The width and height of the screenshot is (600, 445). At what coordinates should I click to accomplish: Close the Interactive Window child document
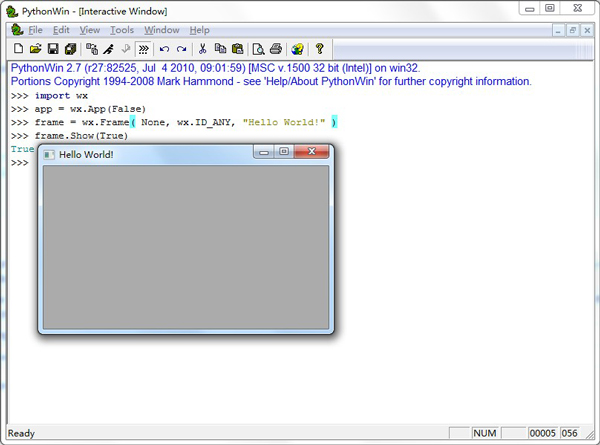point(587,30)
